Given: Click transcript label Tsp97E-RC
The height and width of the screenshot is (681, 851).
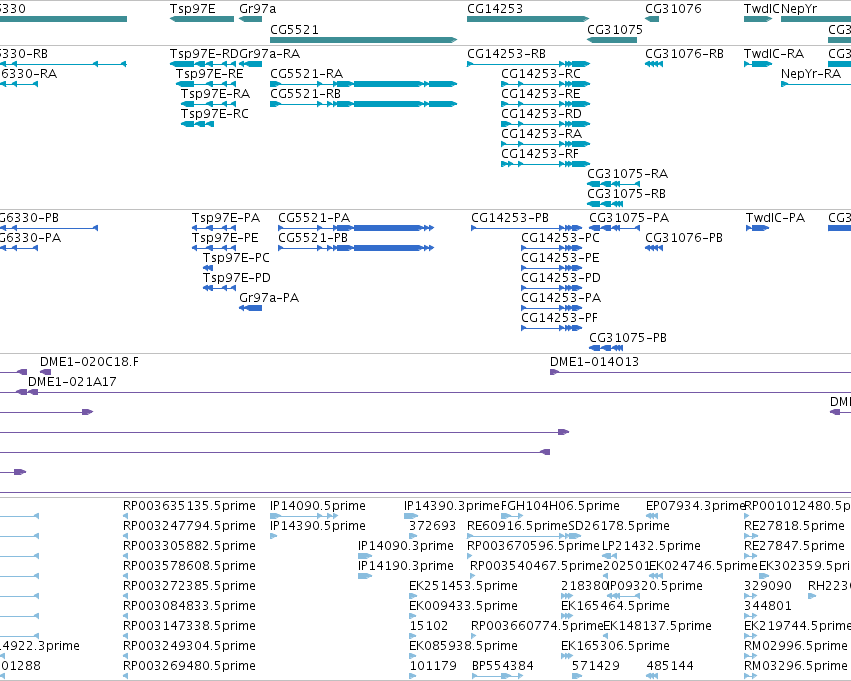Looking at the screenshot, I should click(x=214, y=114).
